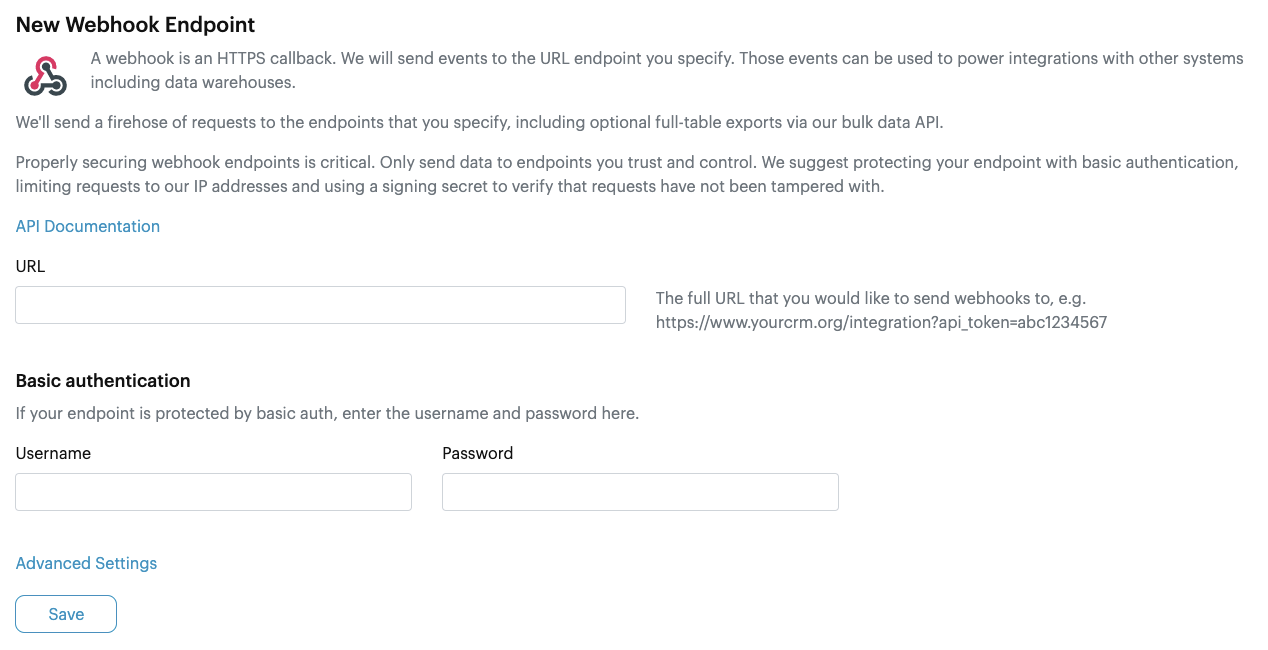This screenshot has height=650, width=1268.
Task: Open the API Documentation link
Action: (x=88, y=226)
